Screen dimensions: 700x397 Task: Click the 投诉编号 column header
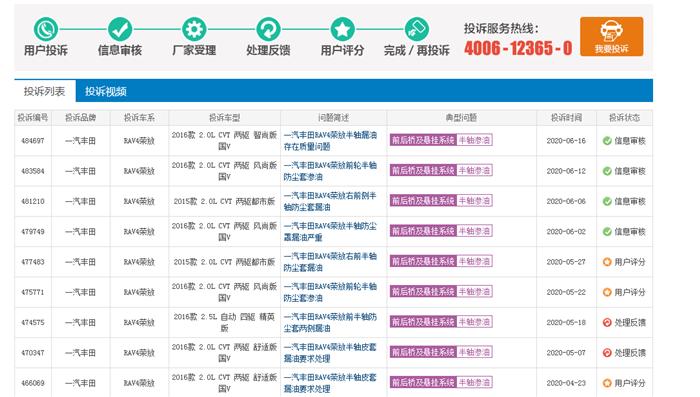tap(33, 118)
